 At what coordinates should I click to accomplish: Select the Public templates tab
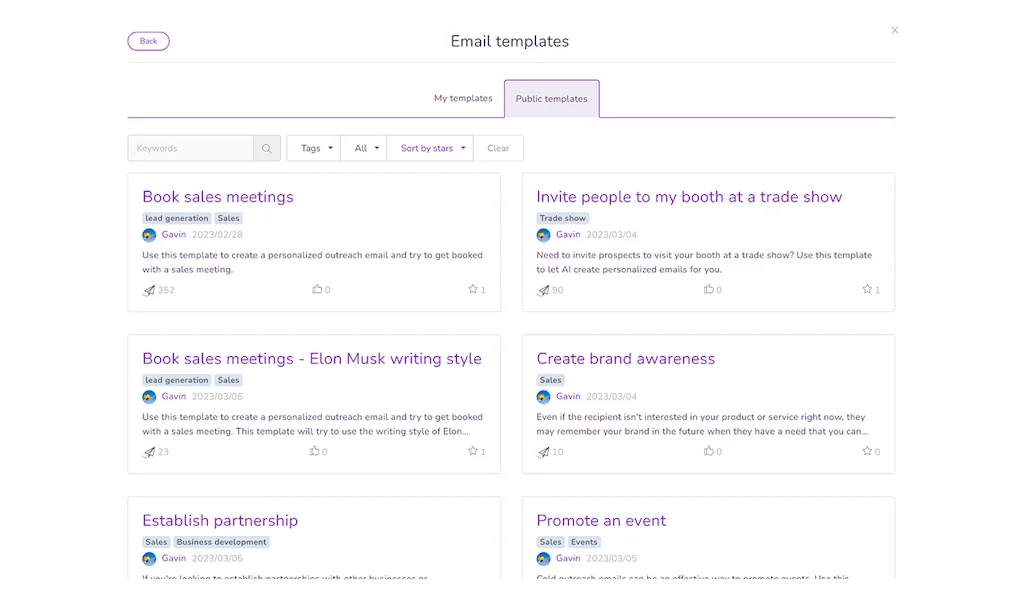click(x=551, y=99)
